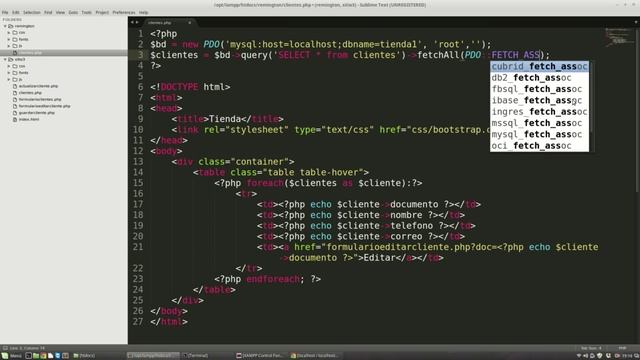
Task: Click the editor vertical scrollbar
Action: pyautogui.click(x=638, y=109)
